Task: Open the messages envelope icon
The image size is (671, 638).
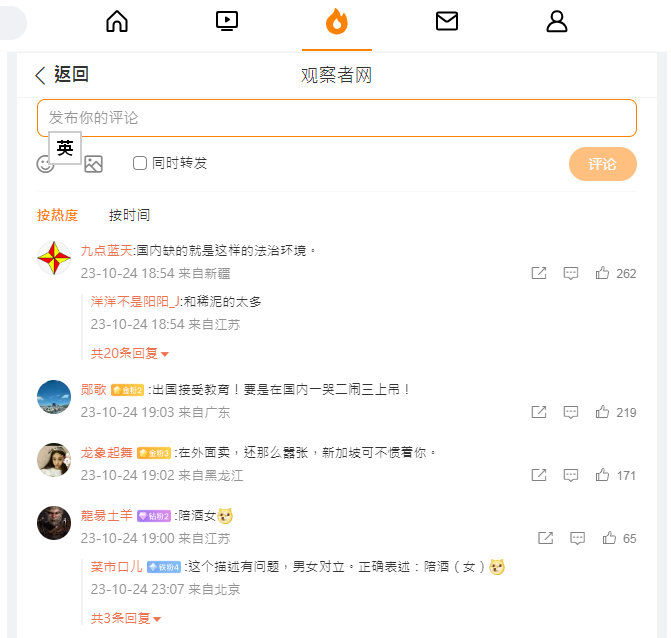Action: [x=447, y=21]
